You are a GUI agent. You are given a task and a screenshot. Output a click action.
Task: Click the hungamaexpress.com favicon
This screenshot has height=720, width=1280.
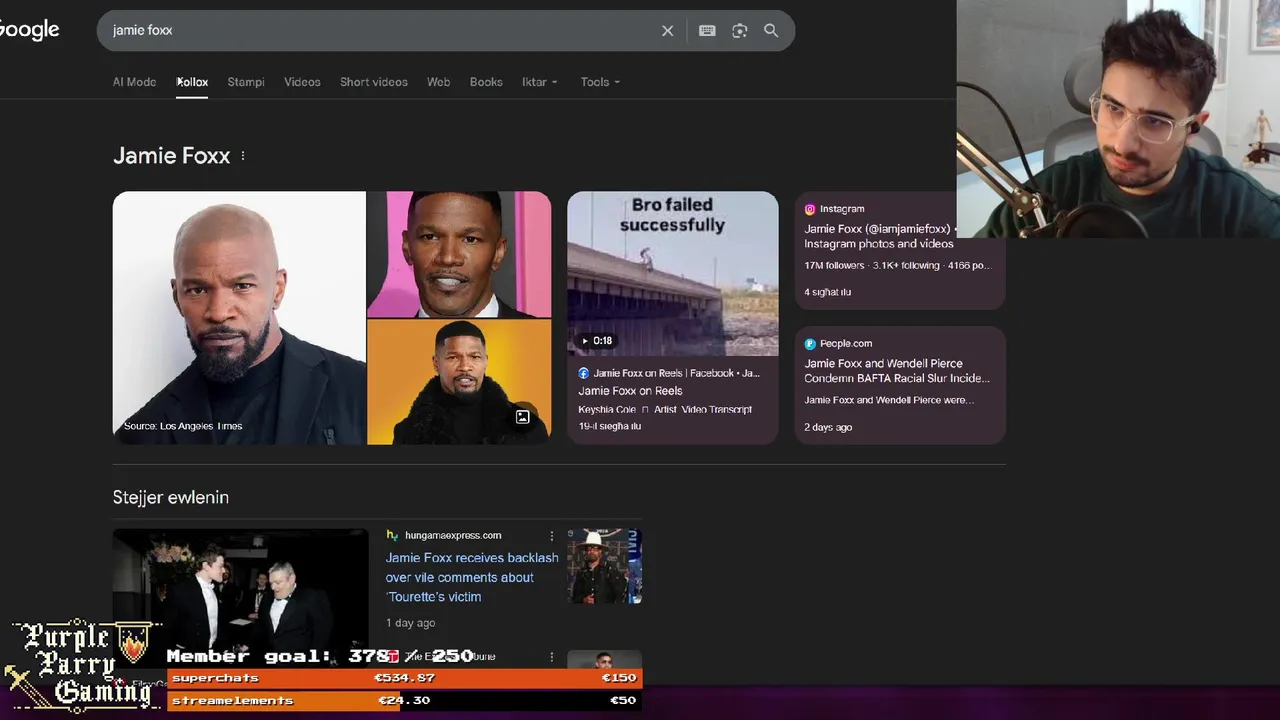[392, 535]
